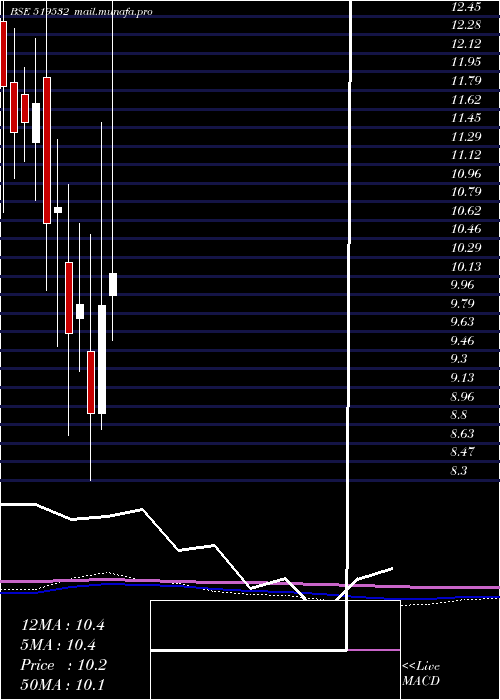
Task: Click the 9.63 price axis label
Action: [462, 322]
